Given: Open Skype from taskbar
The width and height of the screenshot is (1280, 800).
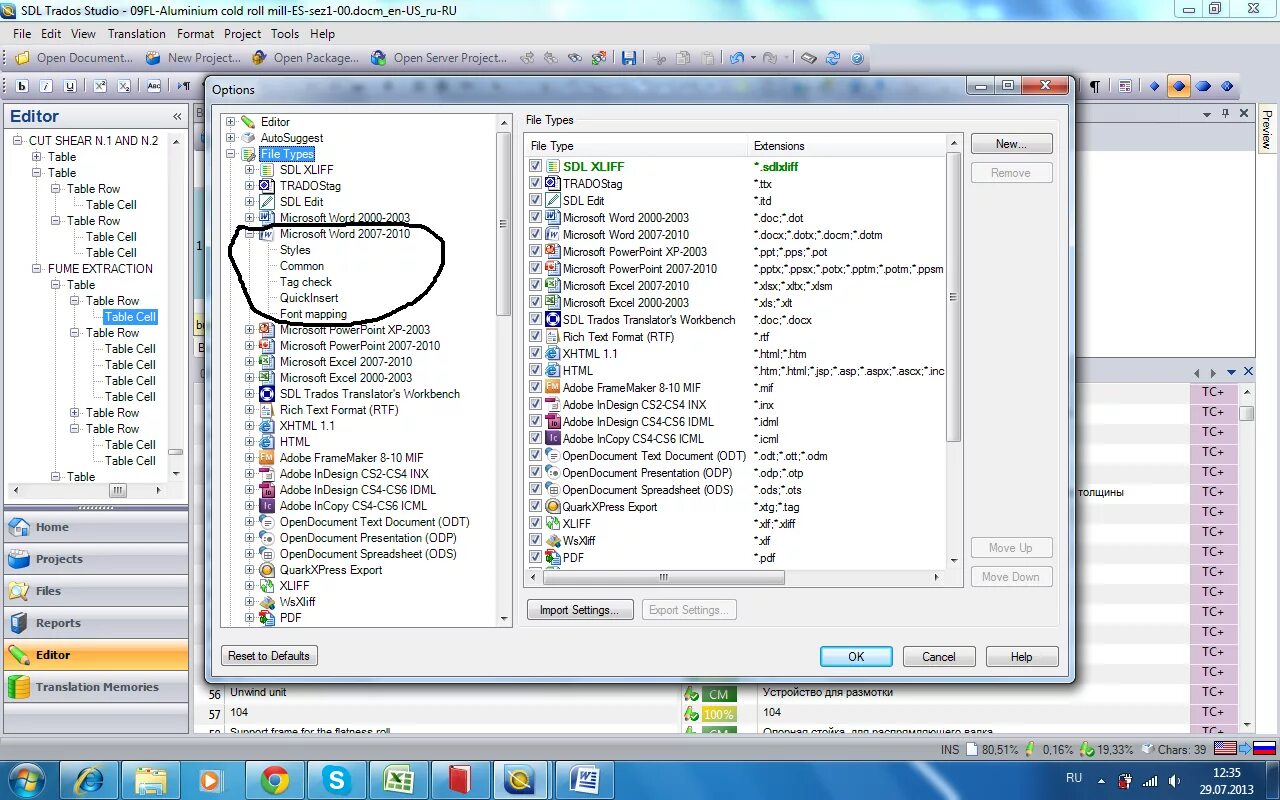Looking at the screenshot, I should (x=337, y=779).
